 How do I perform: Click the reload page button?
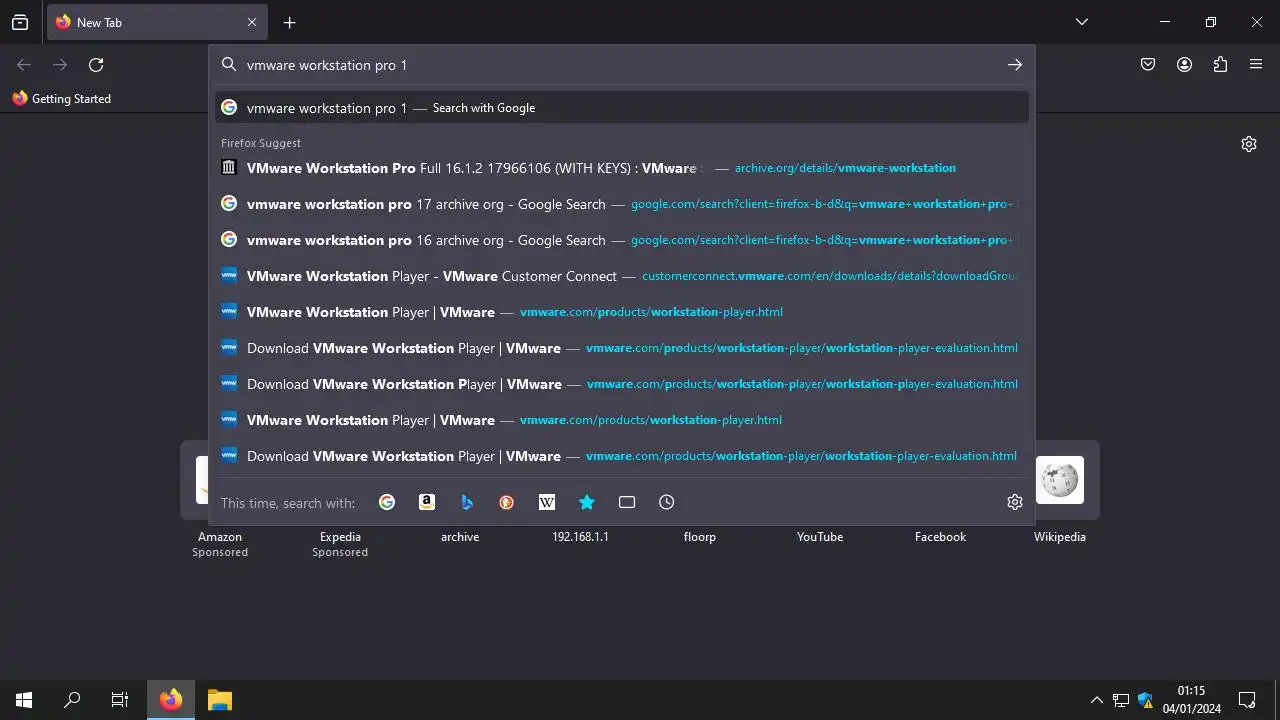coord(96,65)
